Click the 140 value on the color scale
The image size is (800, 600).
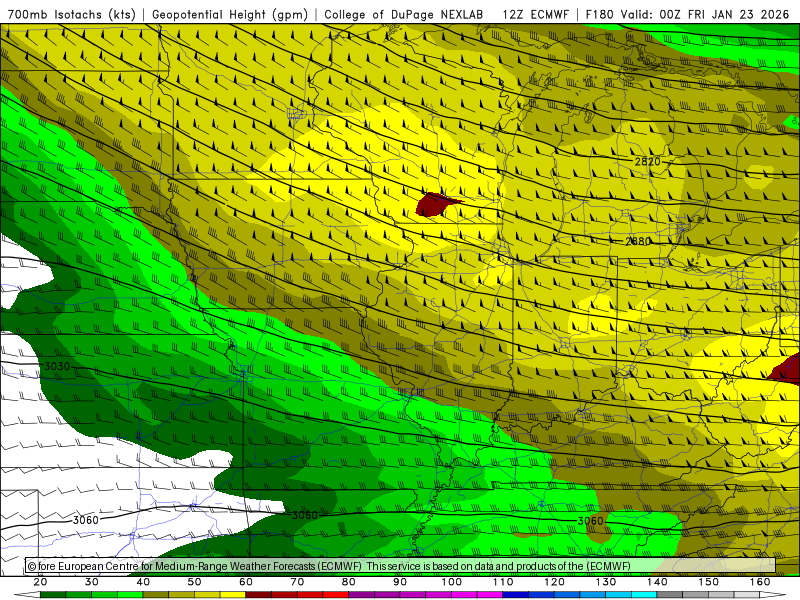coord(657,582)
